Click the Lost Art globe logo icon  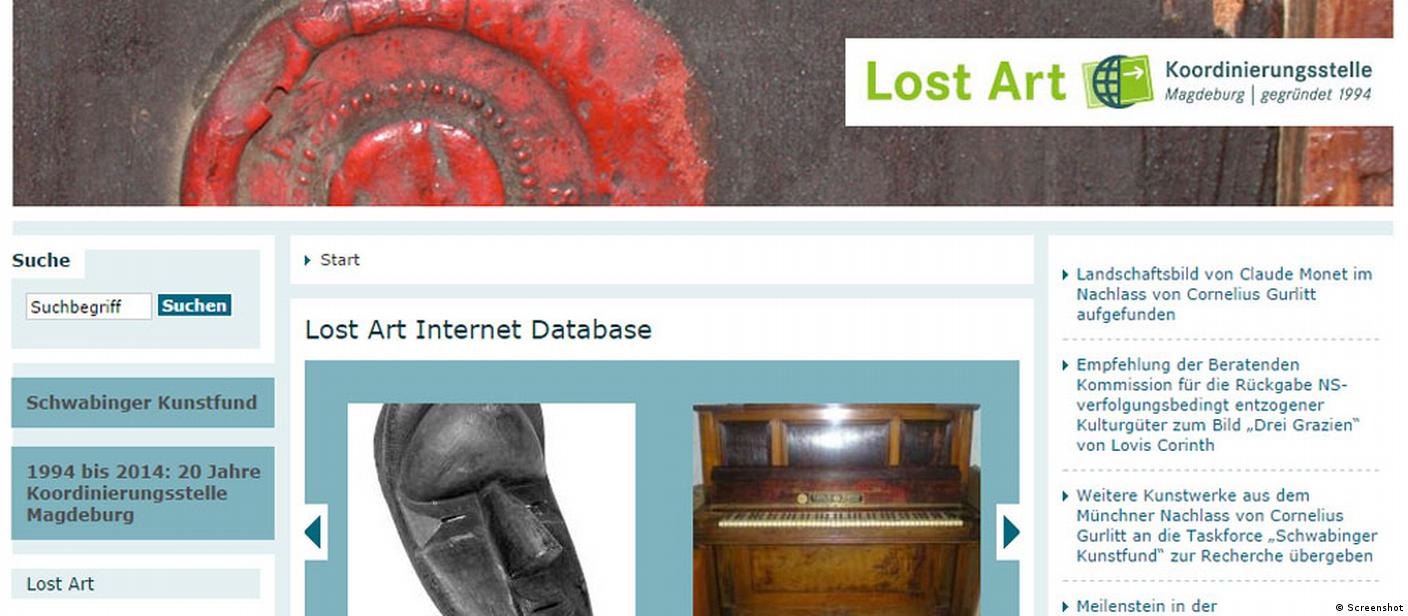tap(1117, 81)
